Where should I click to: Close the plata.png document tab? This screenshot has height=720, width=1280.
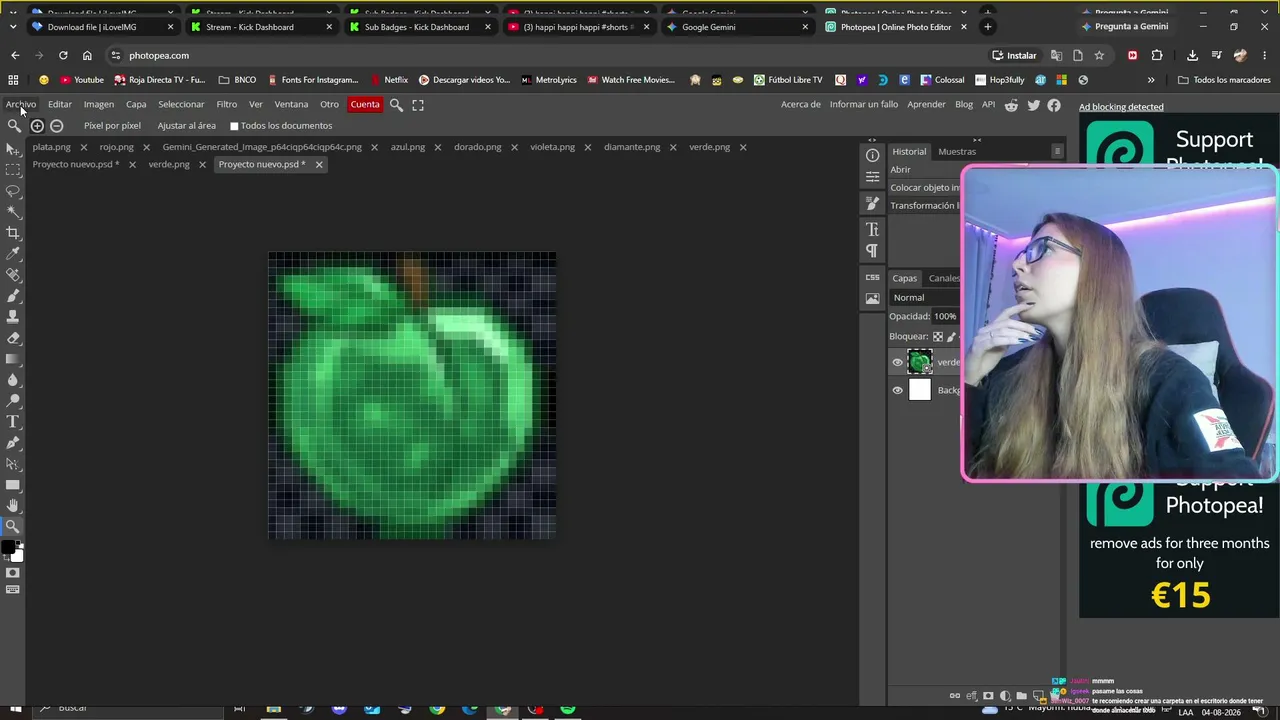coord(84,147)
